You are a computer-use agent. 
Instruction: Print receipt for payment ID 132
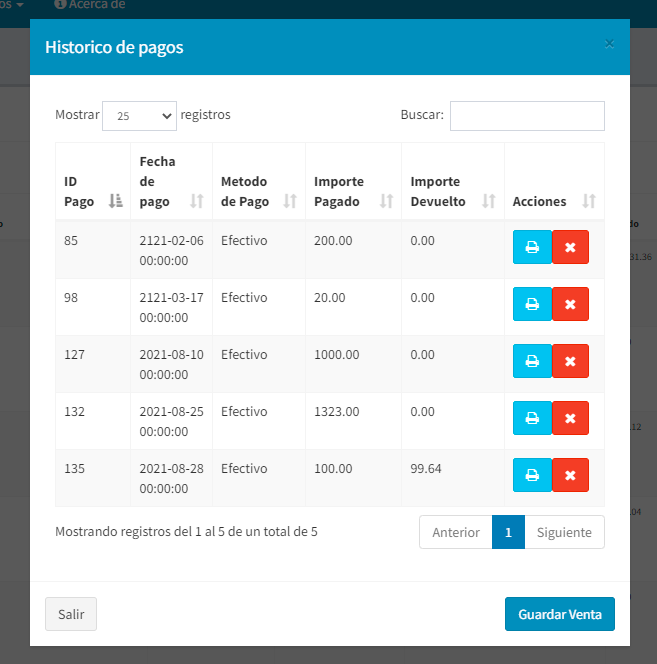(532, 418)
